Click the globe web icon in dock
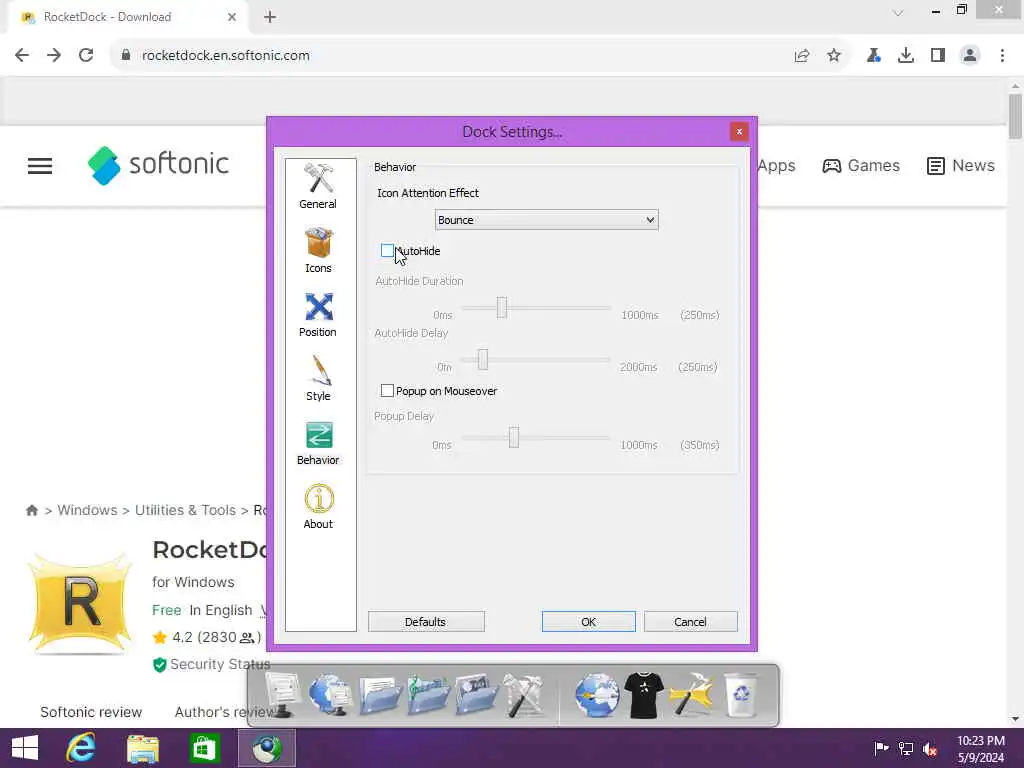This screenshot has width=1024, height=768. click(596, 696)
